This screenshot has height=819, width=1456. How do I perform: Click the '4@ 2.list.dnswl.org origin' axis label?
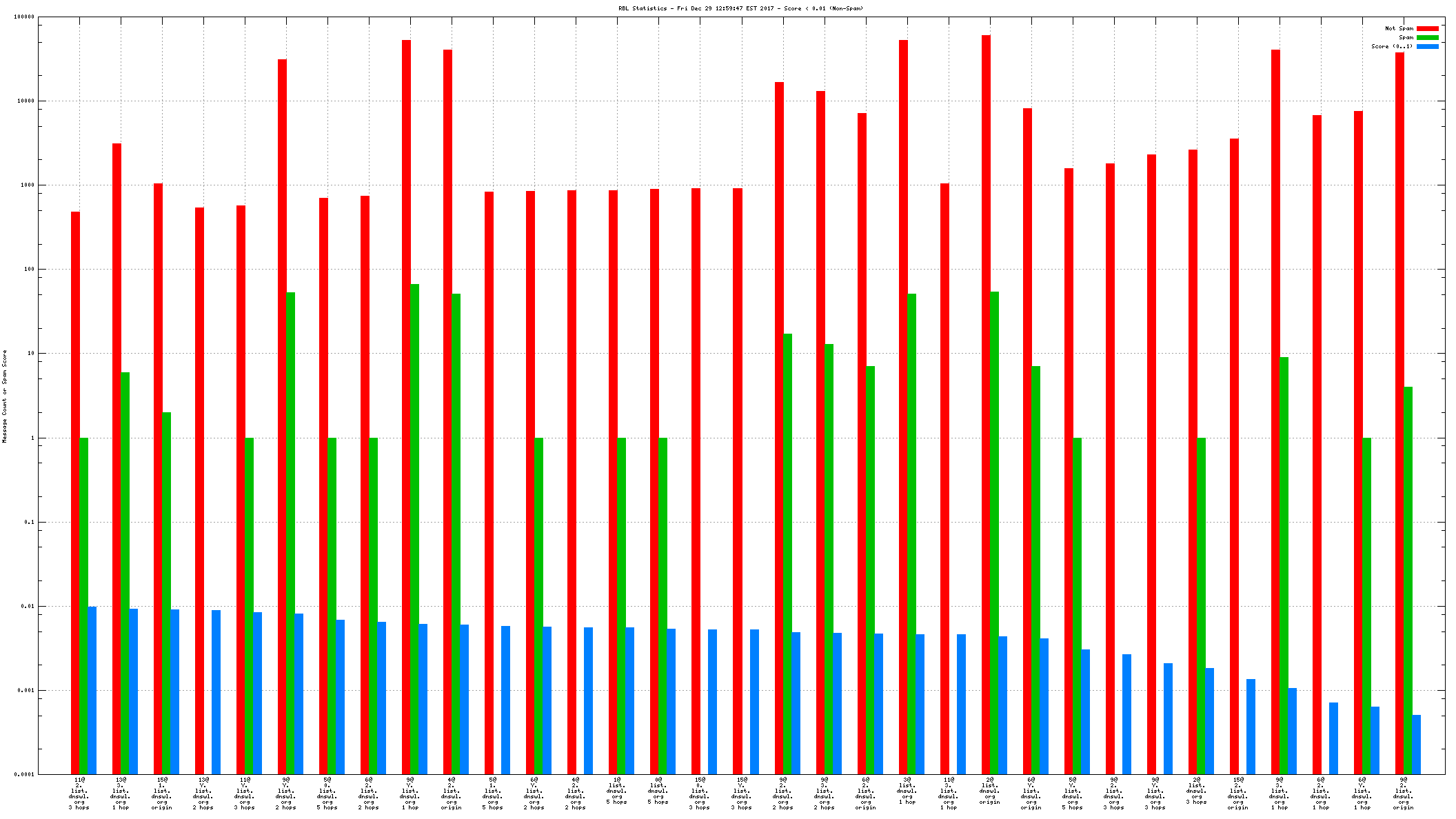click(452, 793)
